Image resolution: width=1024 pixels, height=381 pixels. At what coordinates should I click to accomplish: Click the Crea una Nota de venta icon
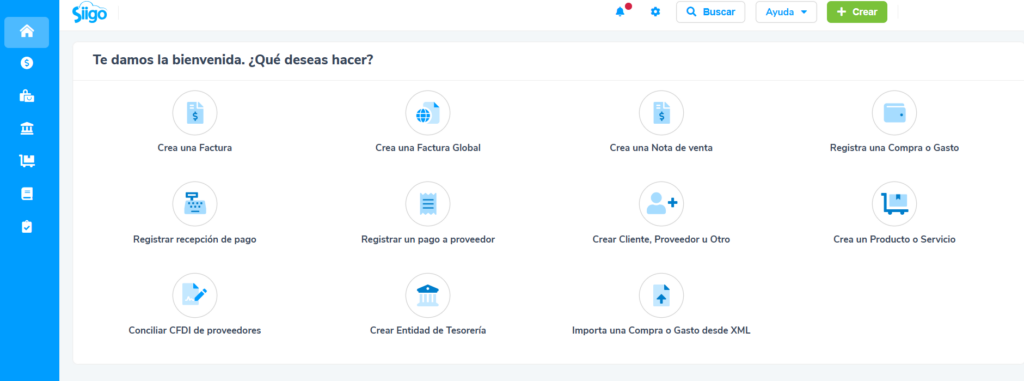[x=661, y=112]
